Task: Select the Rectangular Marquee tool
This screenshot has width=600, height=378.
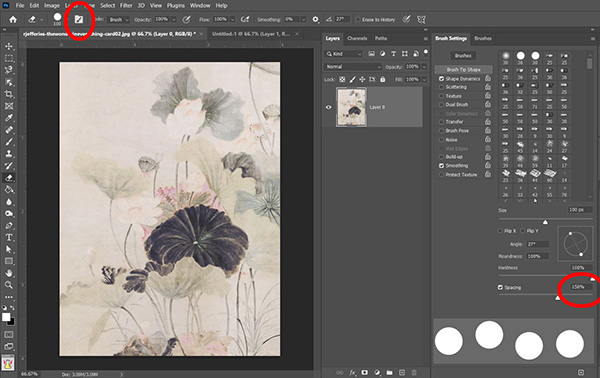Action: (9, 58)
